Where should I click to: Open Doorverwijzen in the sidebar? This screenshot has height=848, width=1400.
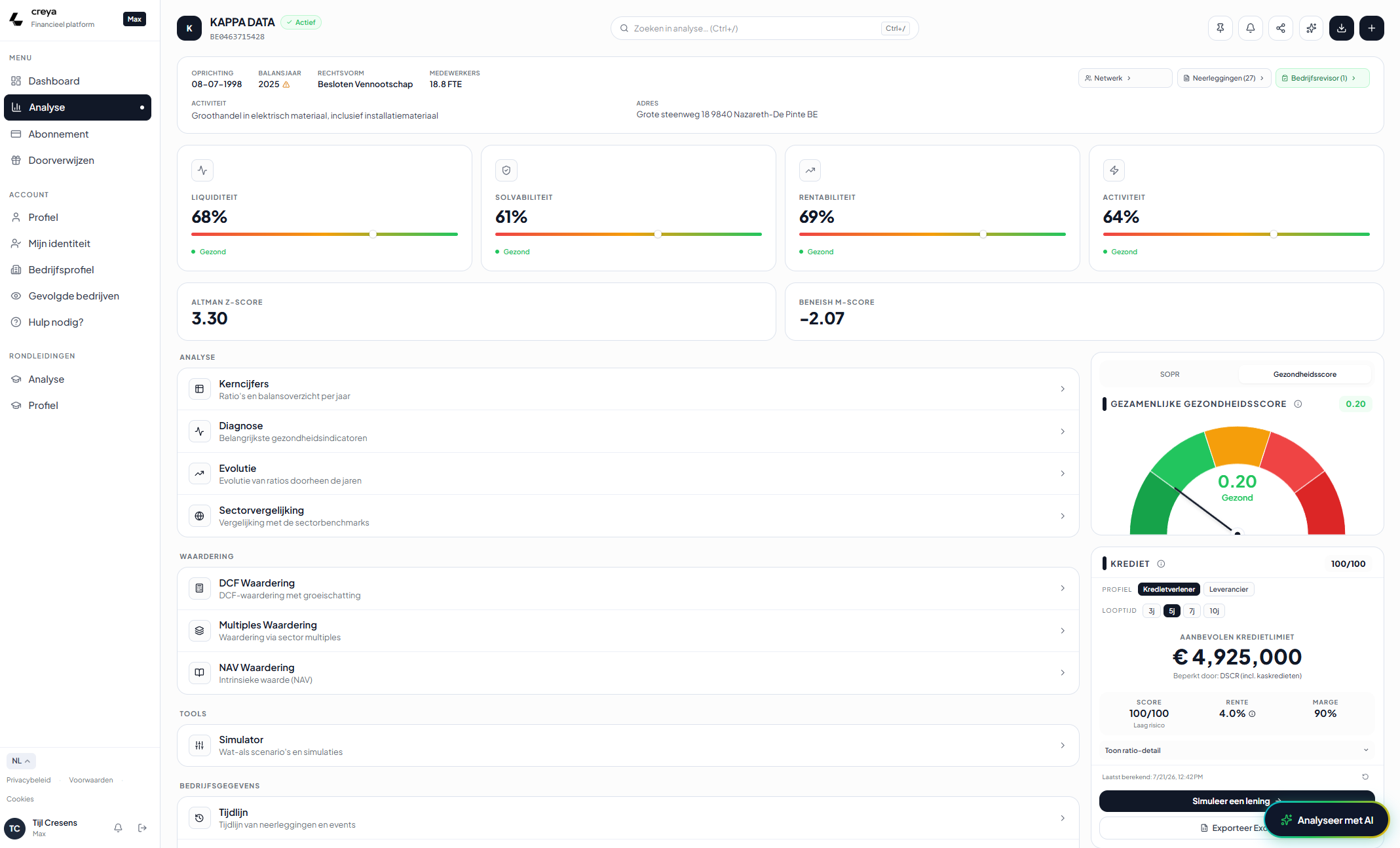click(77, 160)
